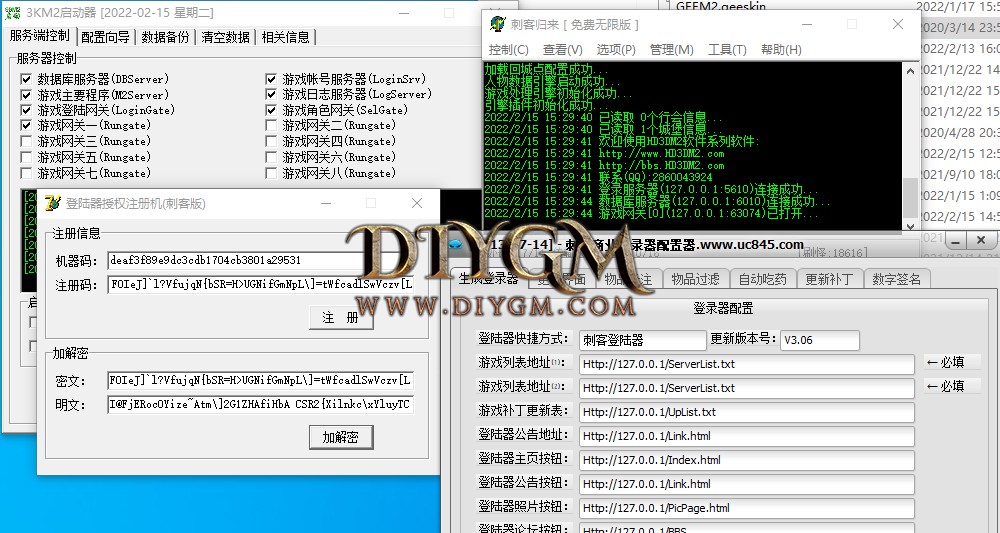Uncheck 游戏网关一(Rungate)
Screen dimensions: 1000x533
pos(26,126)
